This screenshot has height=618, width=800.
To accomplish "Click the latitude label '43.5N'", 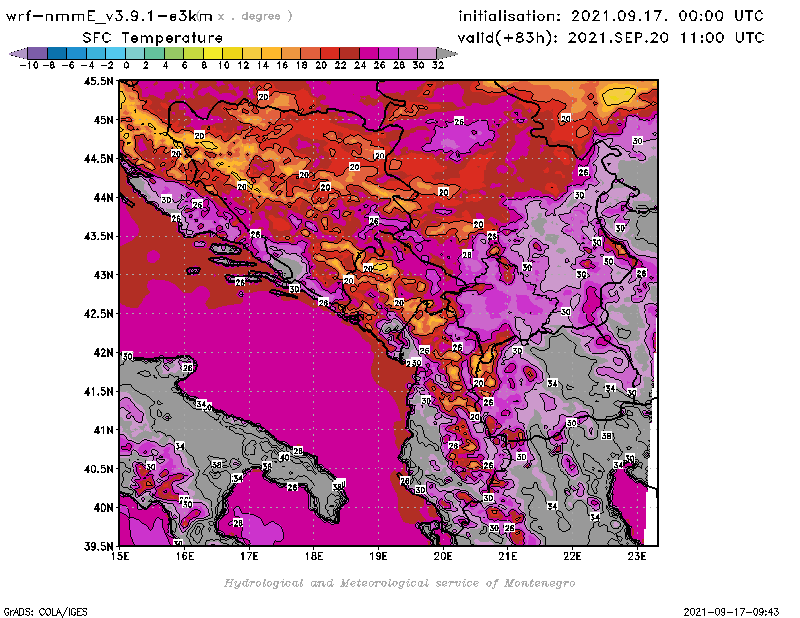I will [x=98, y=236].
